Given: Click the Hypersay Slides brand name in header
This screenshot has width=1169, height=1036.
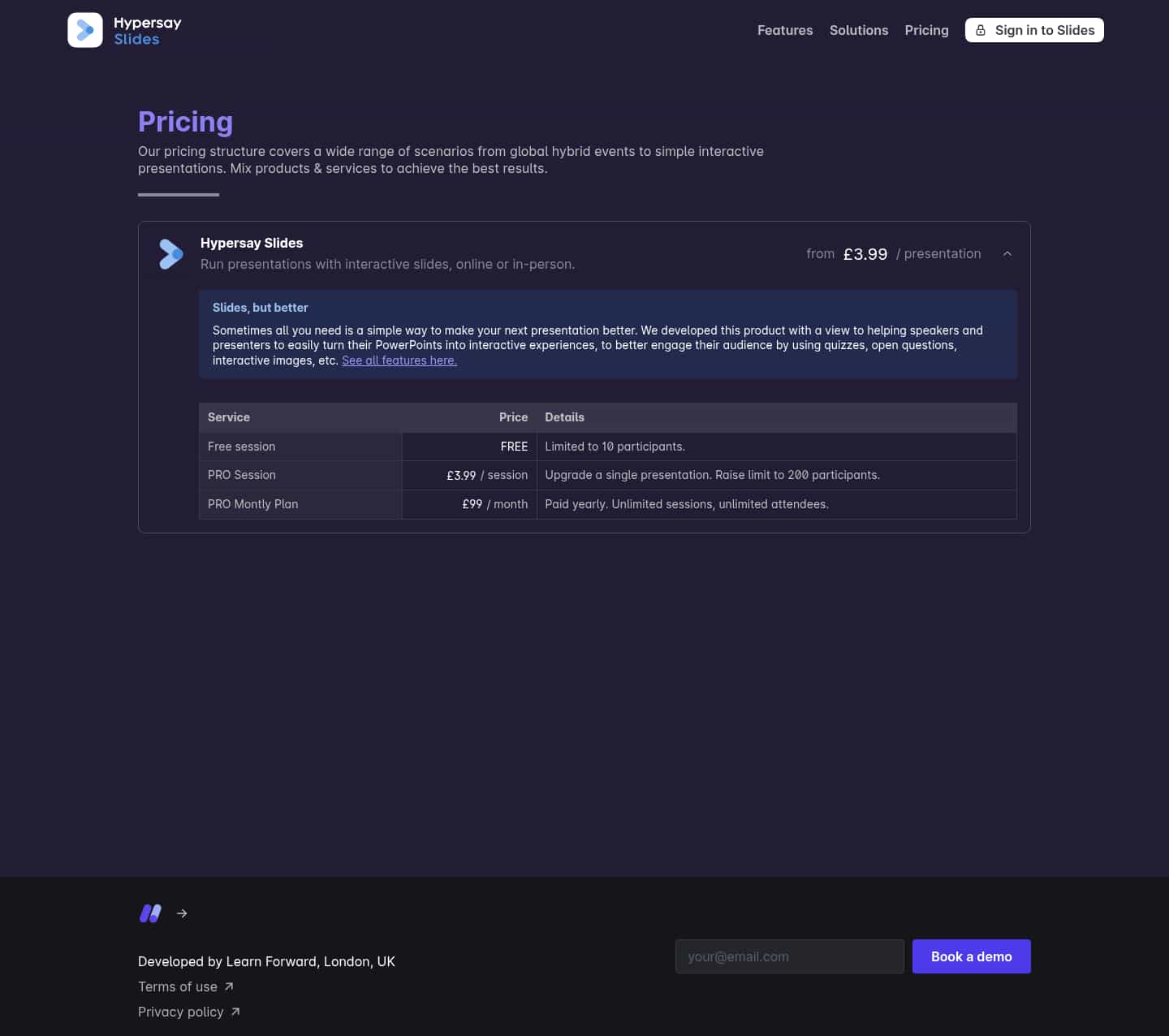Looking at the screenshot, I should tap(148, 31).
